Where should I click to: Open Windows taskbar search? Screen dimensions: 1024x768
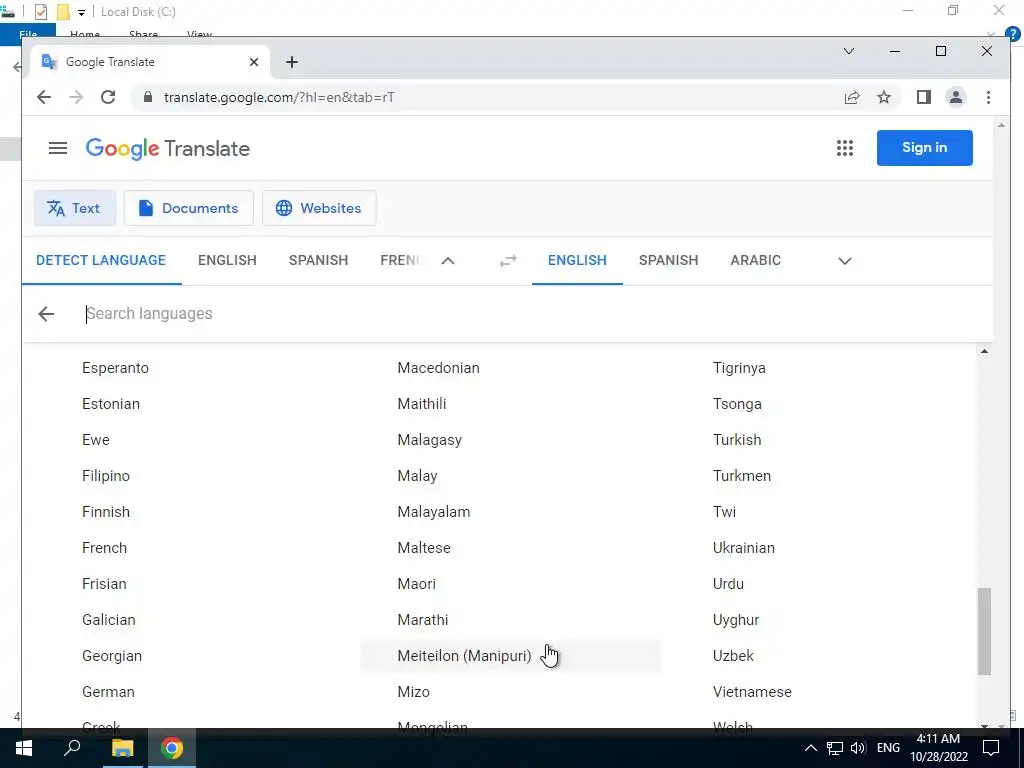[72, 748]
